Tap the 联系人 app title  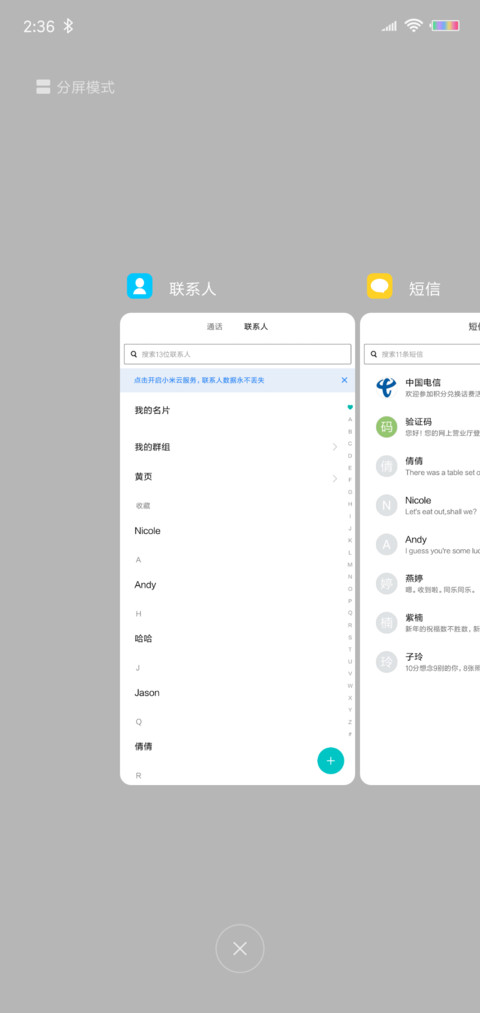tap(193, 289)
